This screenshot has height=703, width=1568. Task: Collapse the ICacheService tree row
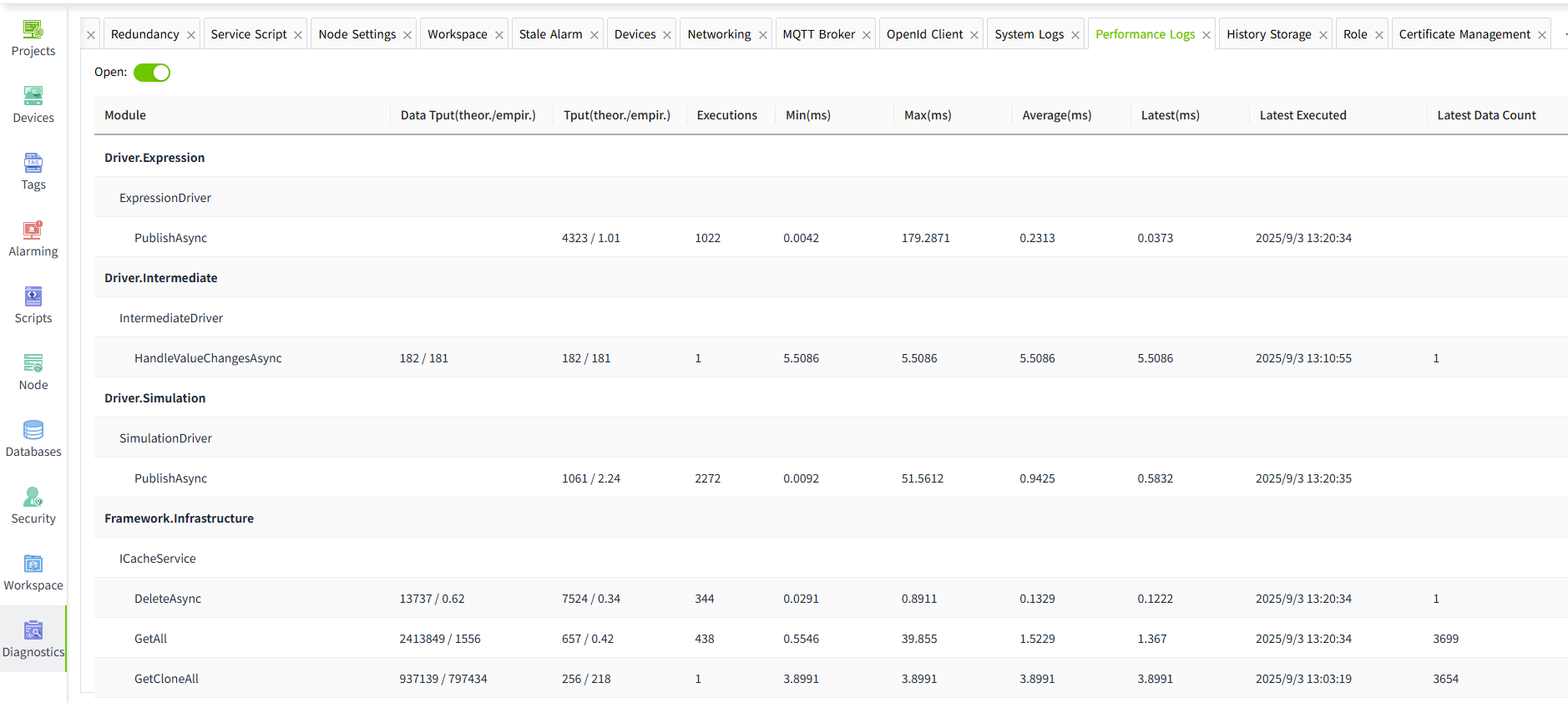(x=157, y=559)
